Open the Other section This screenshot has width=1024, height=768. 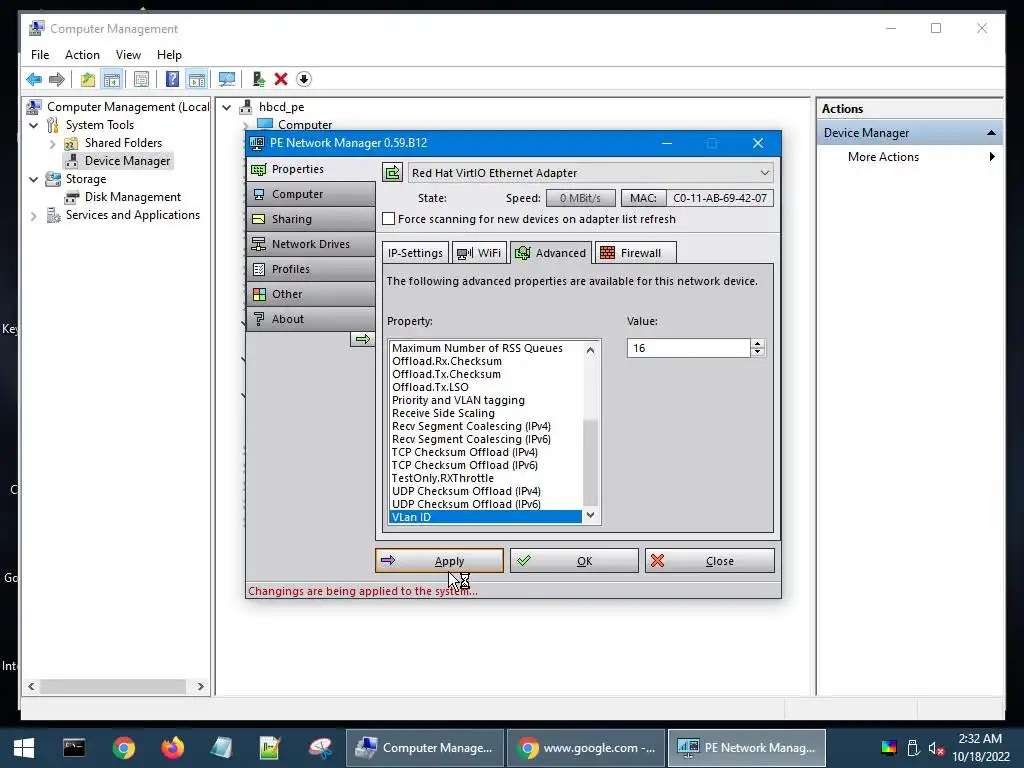point(311,294)
